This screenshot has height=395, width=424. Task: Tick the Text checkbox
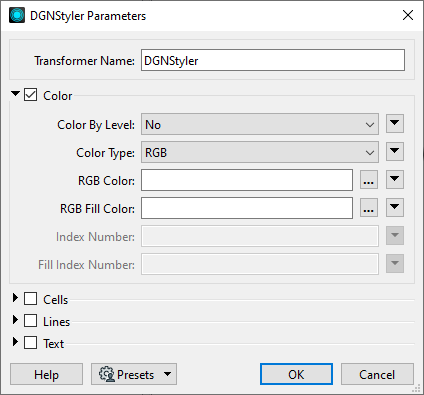point(30,342)
